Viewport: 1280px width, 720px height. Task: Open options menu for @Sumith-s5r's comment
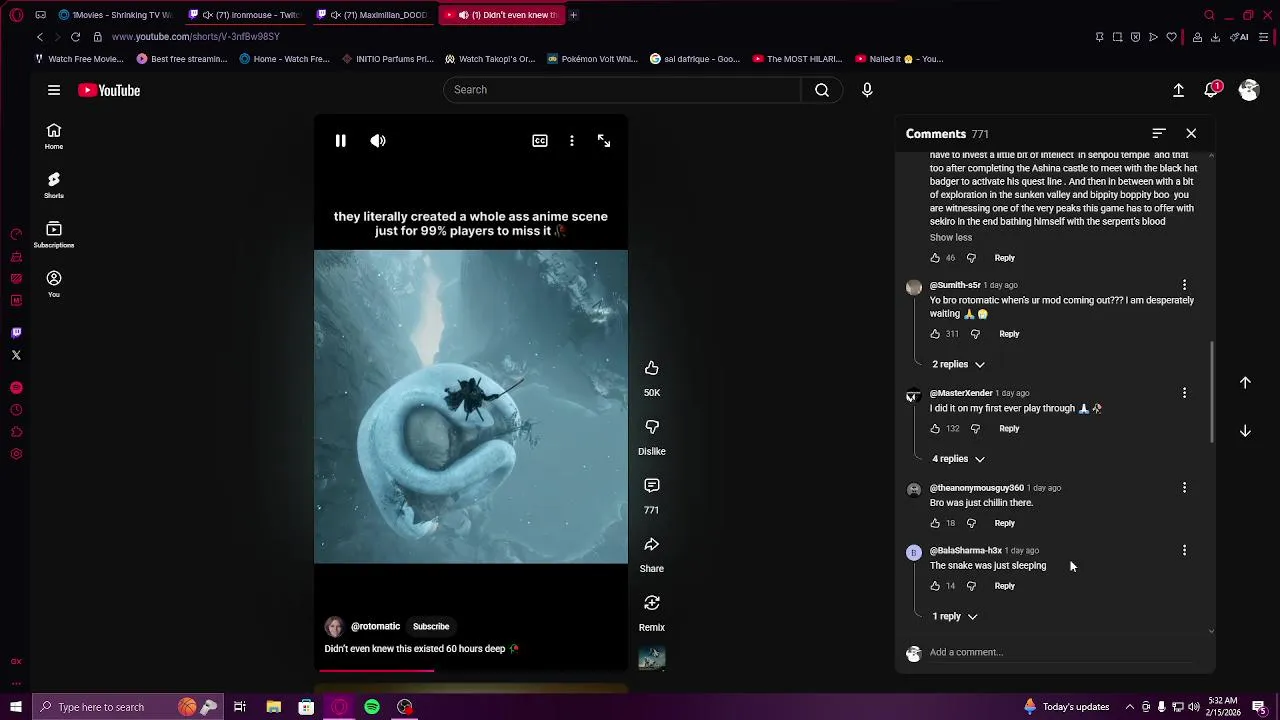coord(1184,285)
